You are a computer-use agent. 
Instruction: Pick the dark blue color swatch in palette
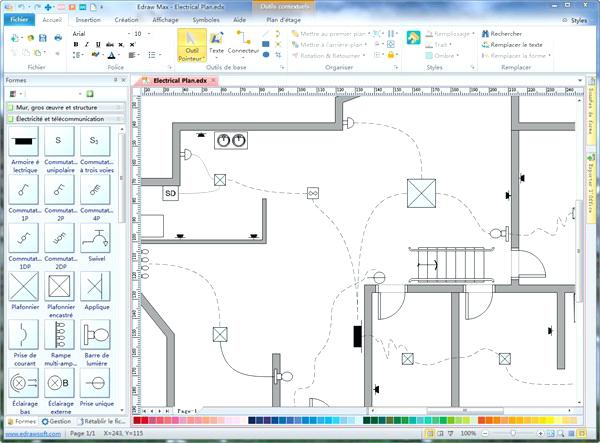(x=252, y=420)
